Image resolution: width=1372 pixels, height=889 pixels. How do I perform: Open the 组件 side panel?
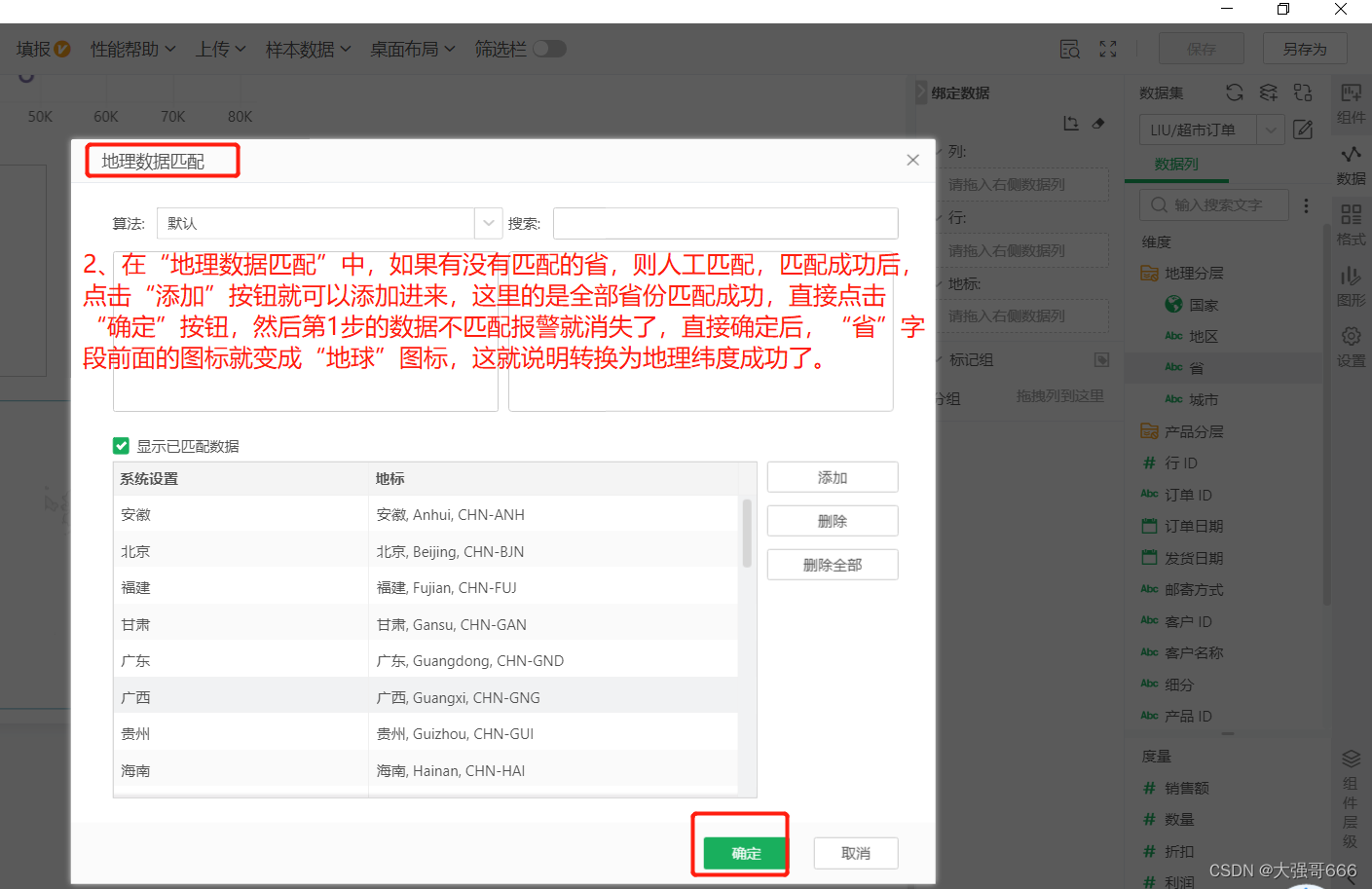[x=1351, y=102]
